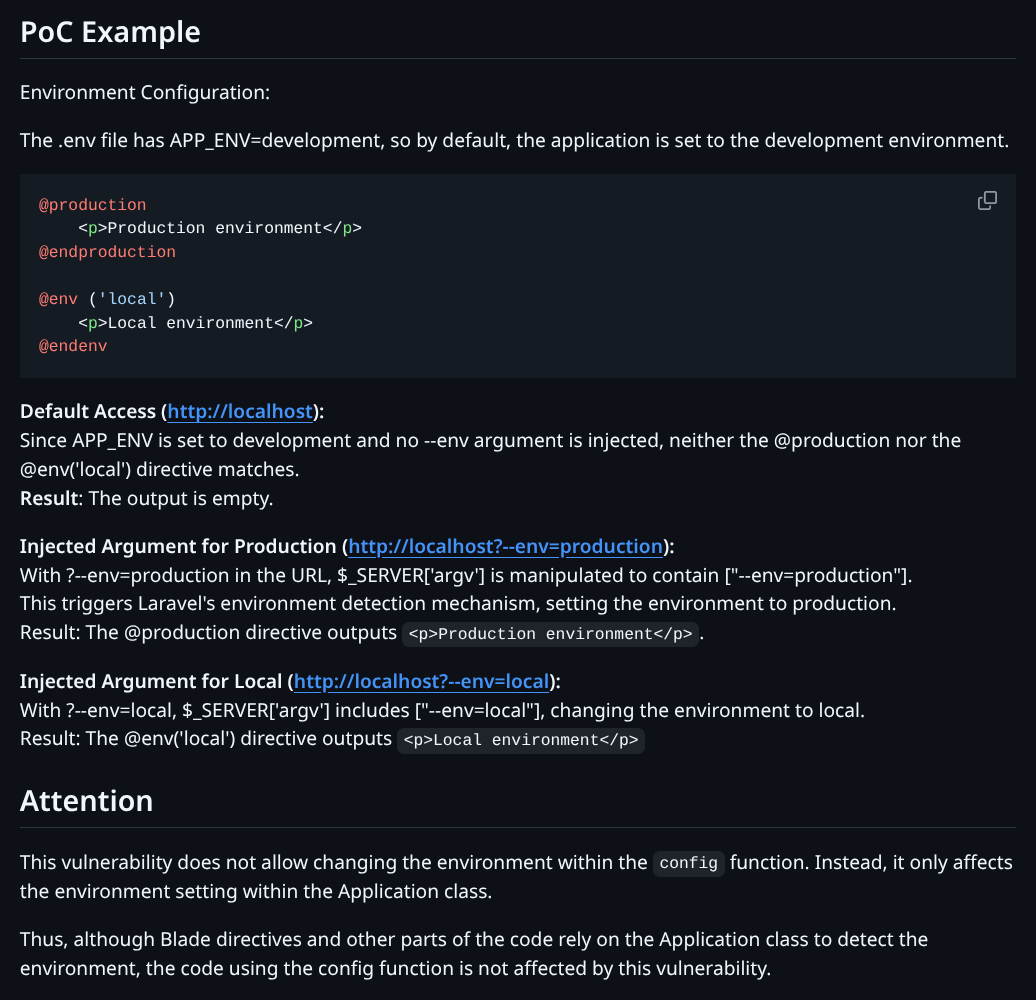The height and width of the screenshot is (1000, 1036).
Task: Click the @endproduction directive in code block
Action: pyautogui.click(x=107, y=252)
